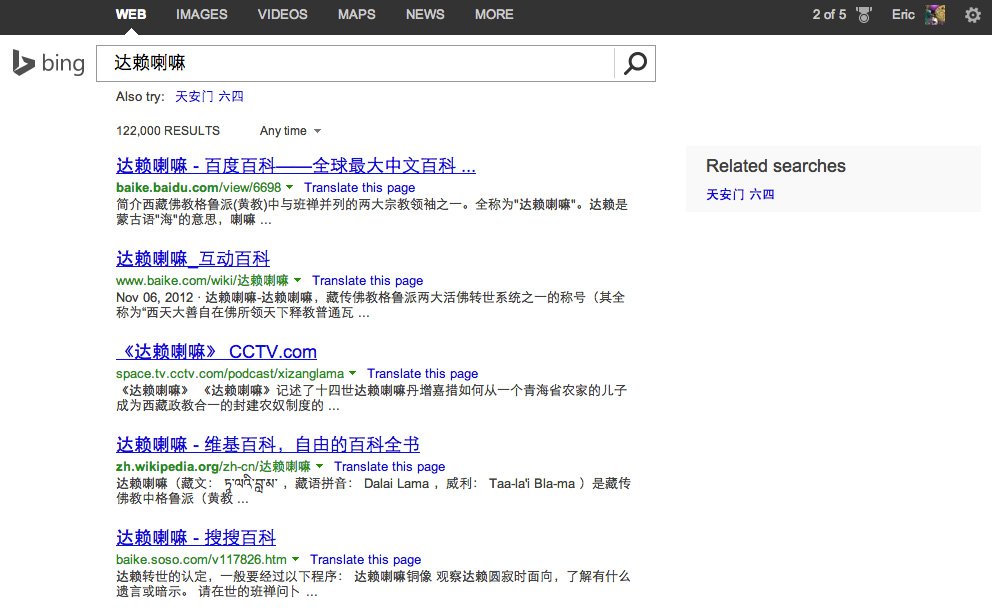The image size is (992, 610).
Task: Click the search magnifier button
Action: point(635,63)
